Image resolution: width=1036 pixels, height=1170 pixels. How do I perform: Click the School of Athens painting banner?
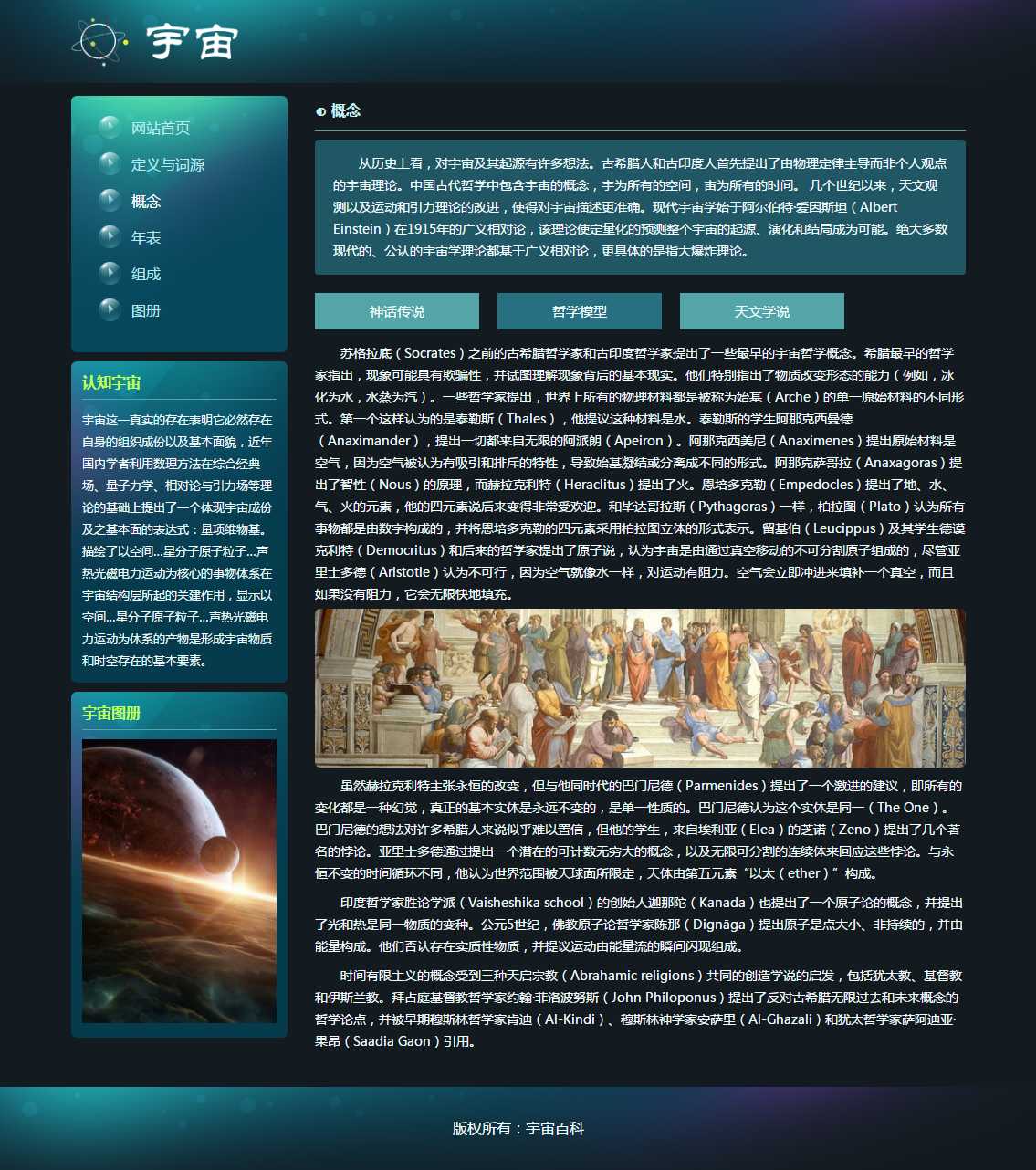pyautogui.click(x=640, y=688)
